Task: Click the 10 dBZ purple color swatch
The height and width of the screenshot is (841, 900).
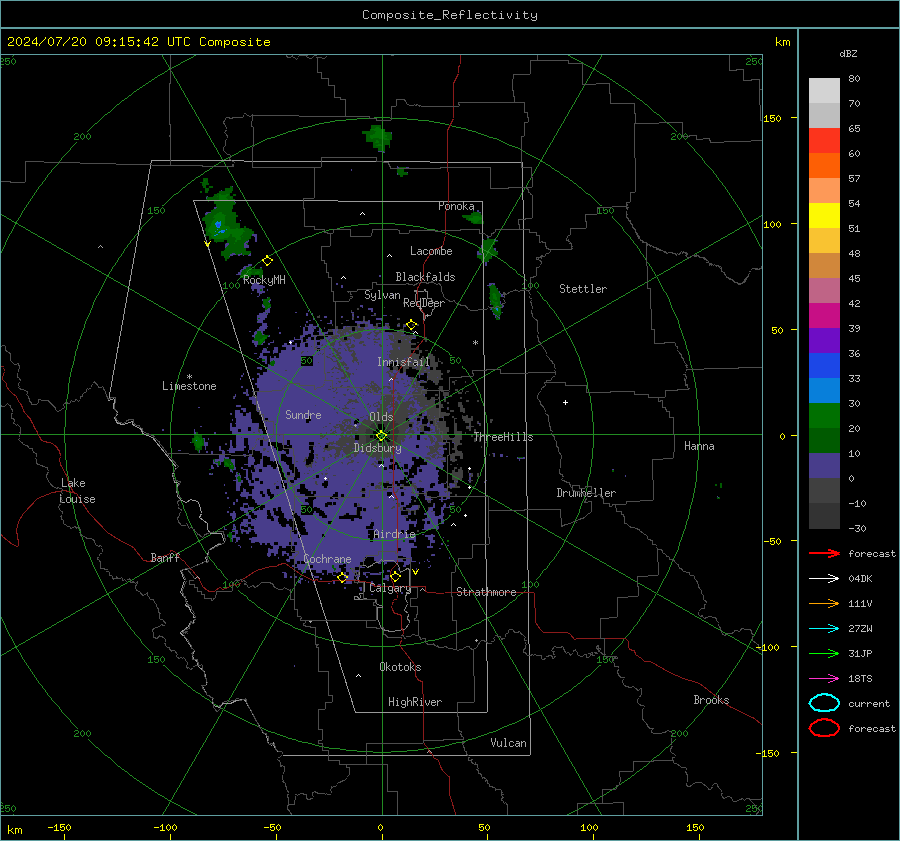Action: click(824, 466)
